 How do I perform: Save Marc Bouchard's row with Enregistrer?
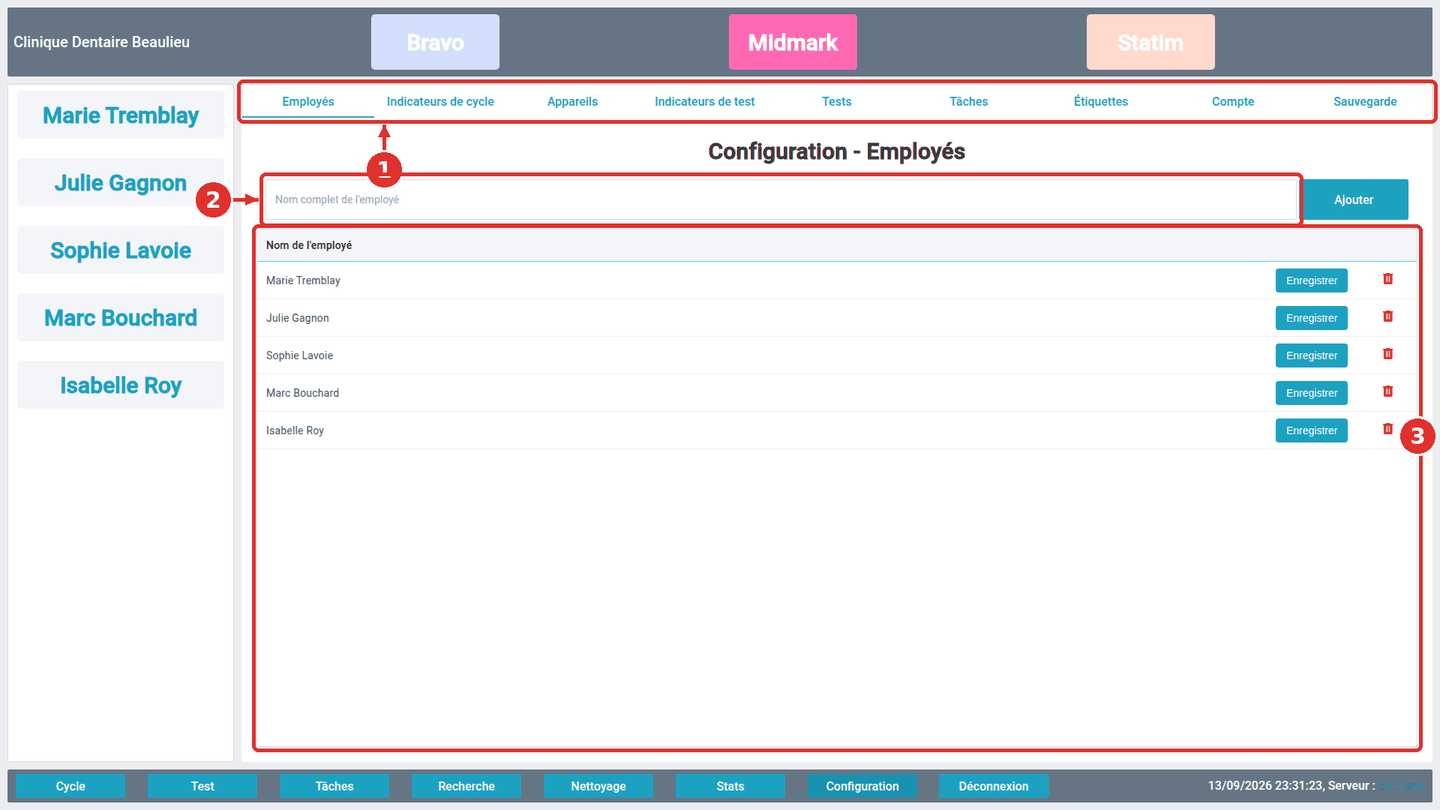pos(1312,393)
